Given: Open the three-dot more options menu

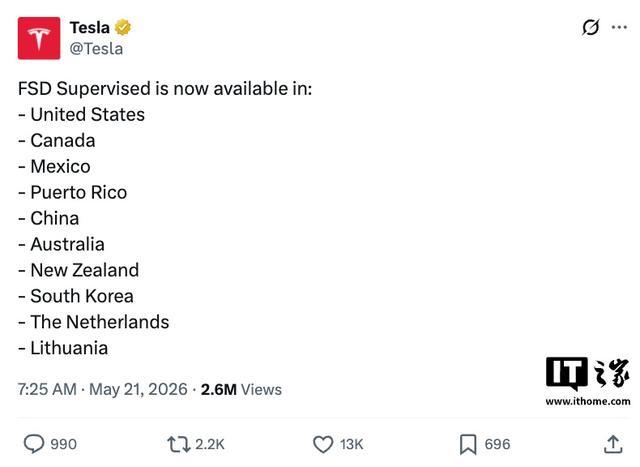Looking at the screenshot, I should 619,27.
